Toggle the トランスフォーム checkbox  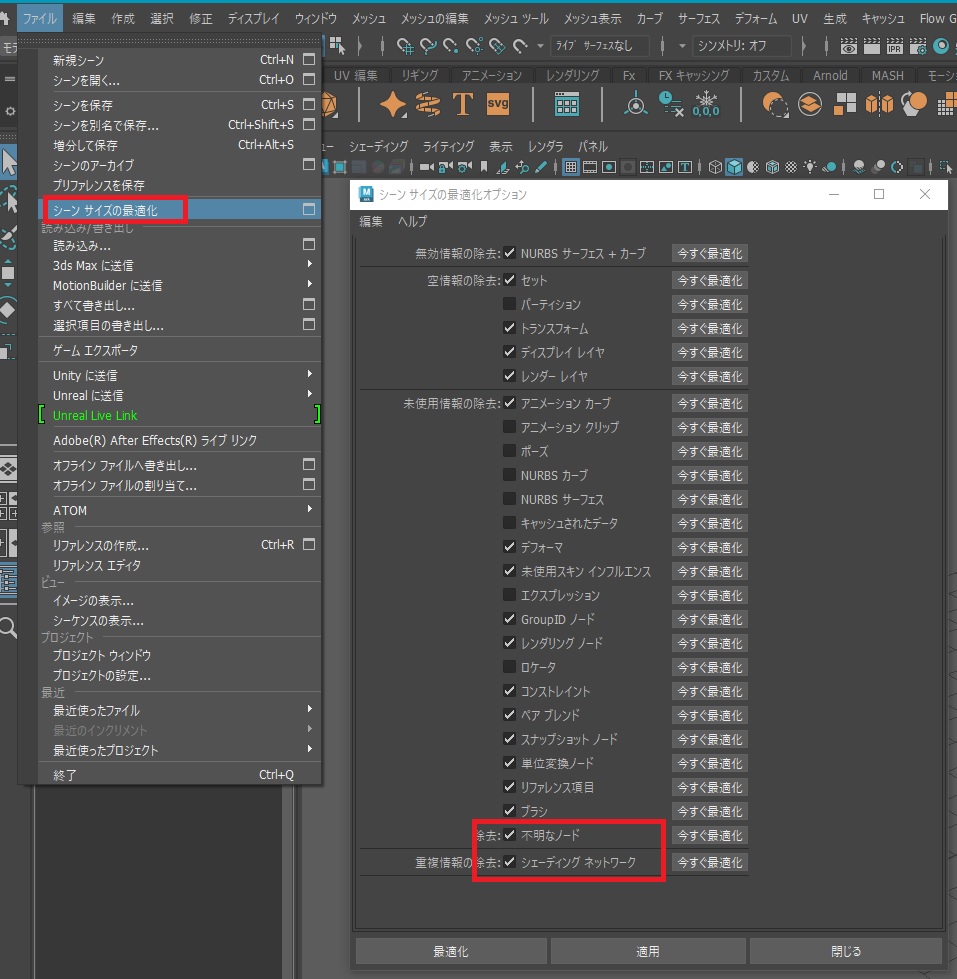pyautogui.click(x=509, y=328)
